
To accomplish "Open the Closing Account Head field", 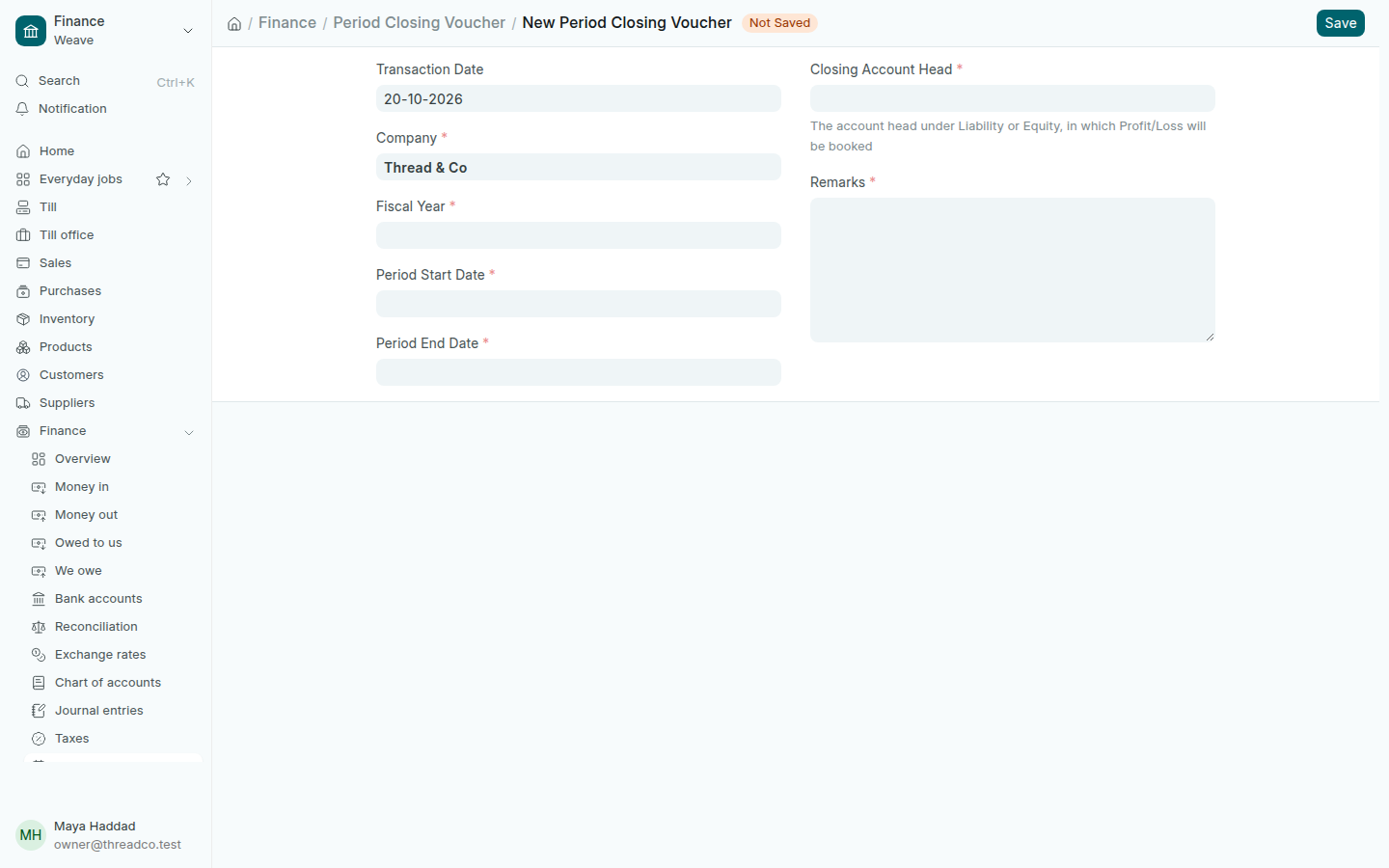I will click(1013, 98).
